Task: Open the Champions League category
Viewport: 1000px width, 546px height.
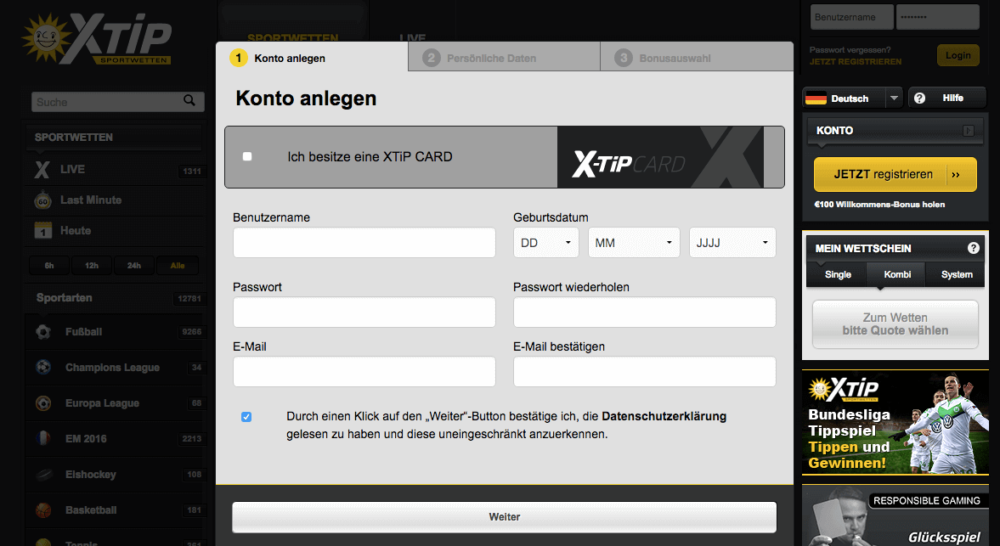Action: [117, 367]
